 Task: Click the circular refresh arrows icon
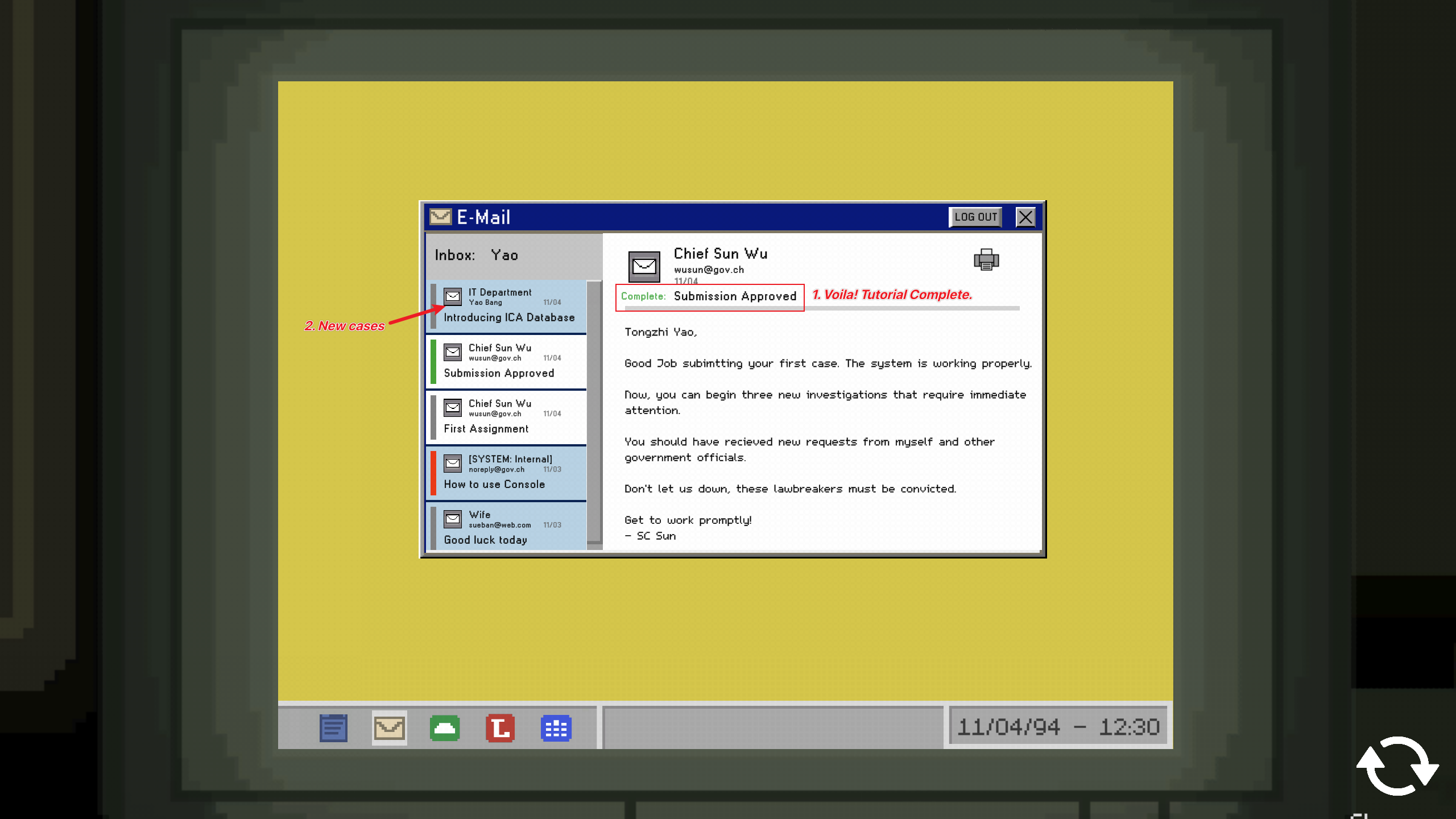1397,766
